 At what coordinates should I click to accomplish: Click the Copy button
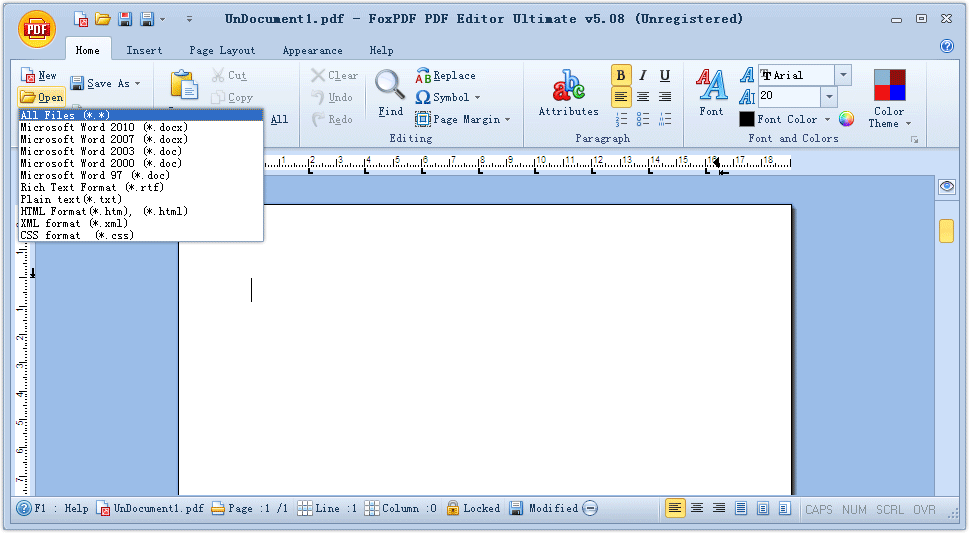[x=232, y=98]
